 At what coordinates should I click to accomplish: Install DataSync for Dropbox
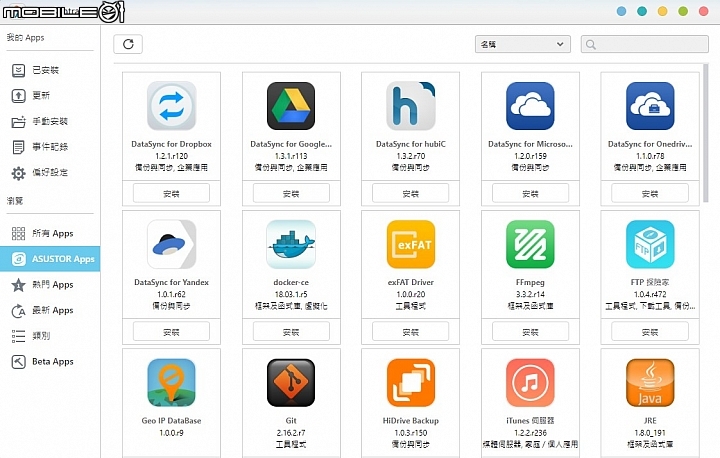(171, 193)
